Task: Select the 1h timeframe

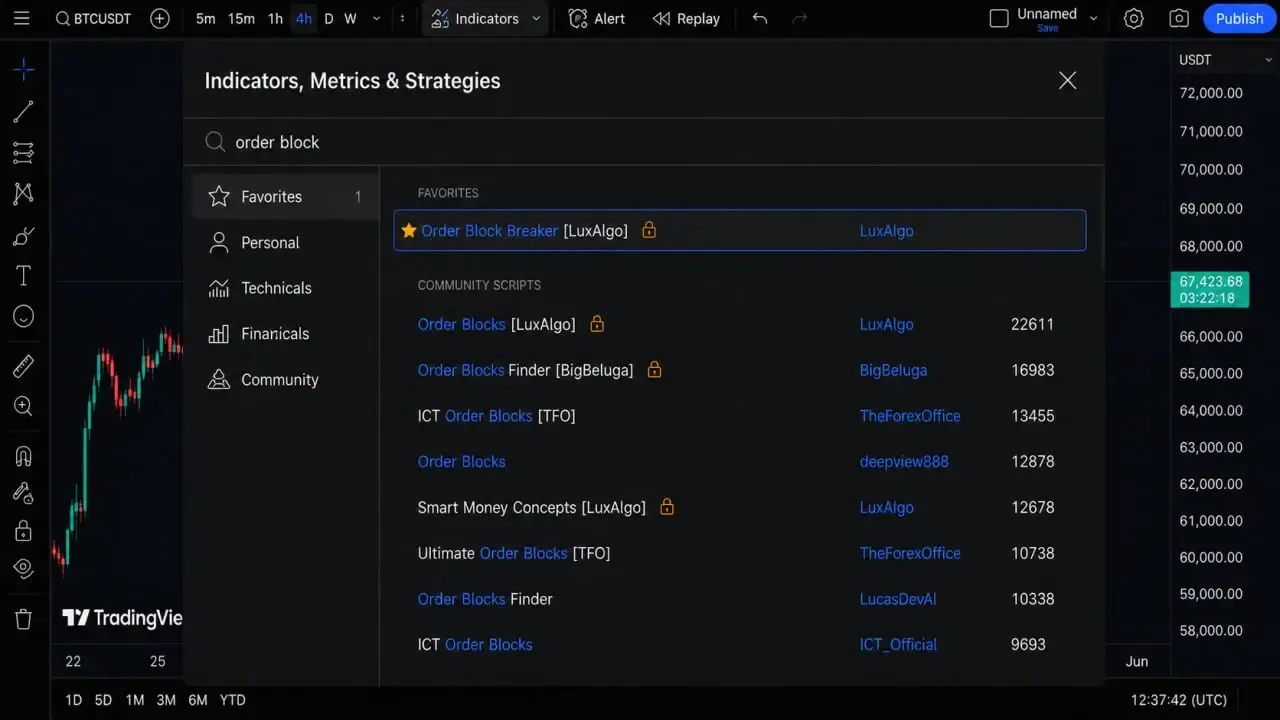Action: click(x=275, y=19)
